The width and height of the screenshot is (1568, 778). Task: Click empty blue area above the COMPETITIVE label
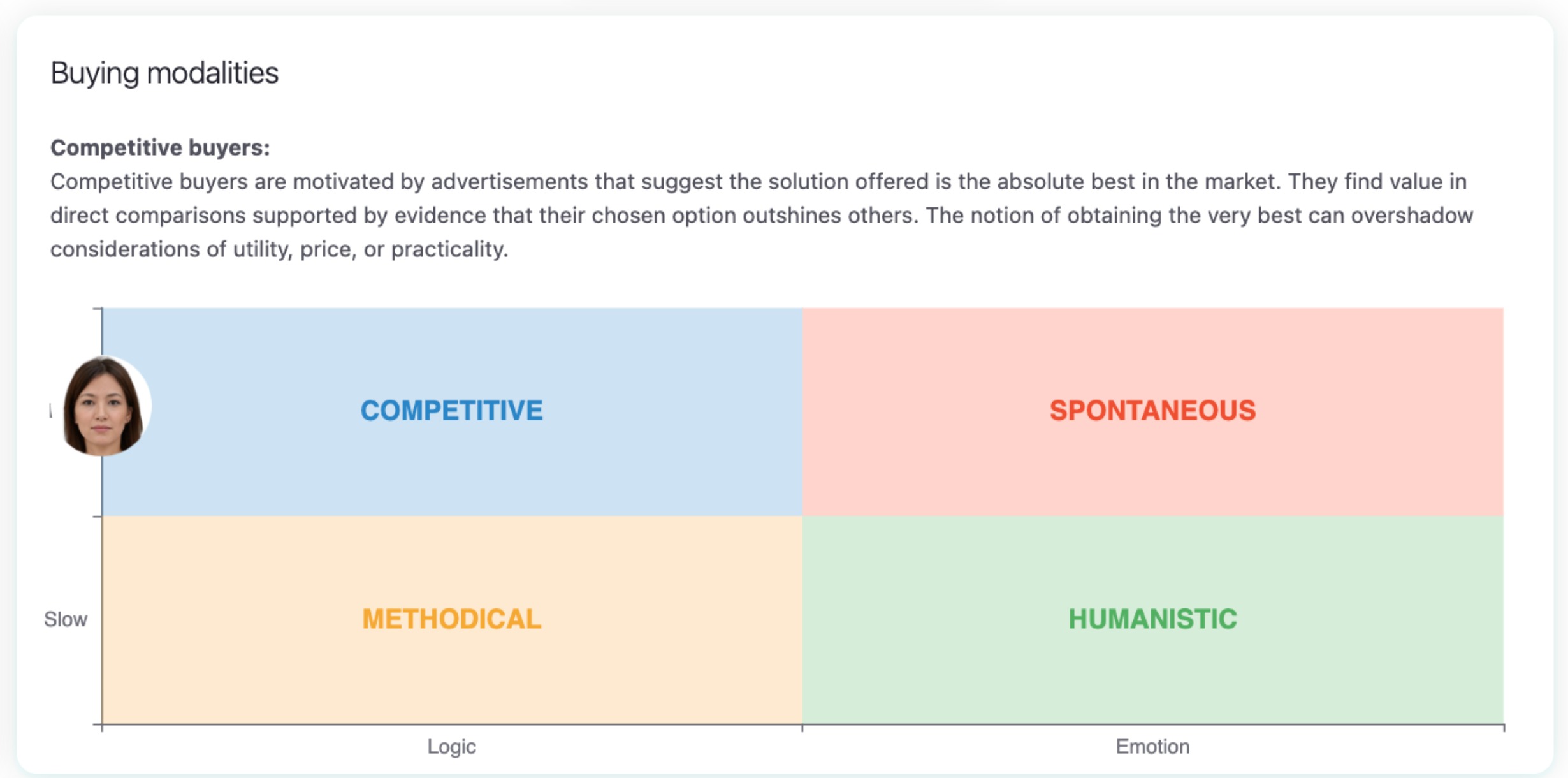pos(451,344)
